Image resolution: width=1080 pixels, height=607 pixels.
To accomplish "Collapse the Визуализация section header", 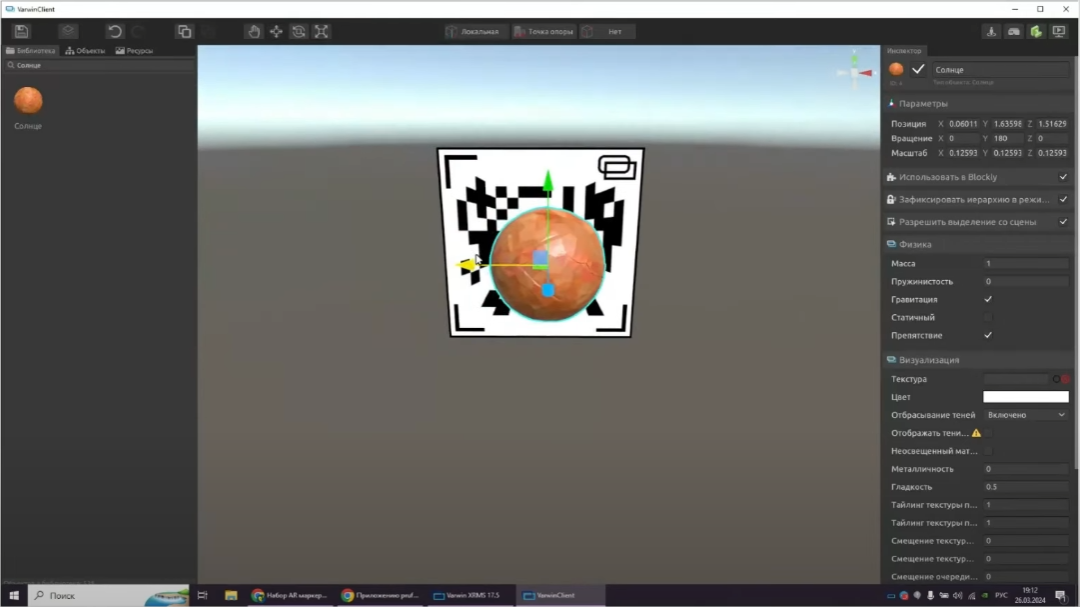I will [928, 360].
